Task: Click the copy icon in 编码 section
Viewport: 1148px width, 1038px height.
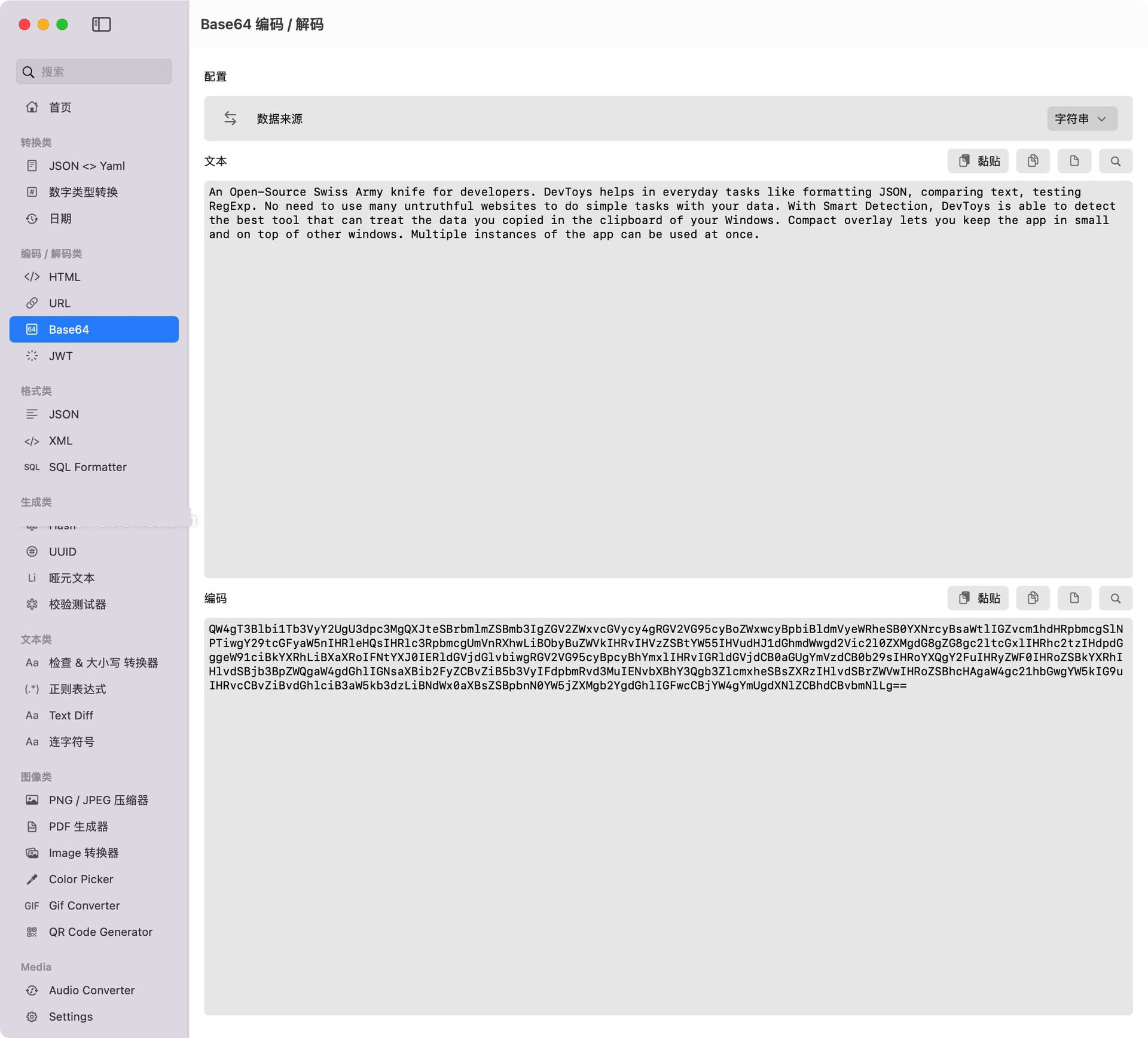Action: click(1033, 598)
